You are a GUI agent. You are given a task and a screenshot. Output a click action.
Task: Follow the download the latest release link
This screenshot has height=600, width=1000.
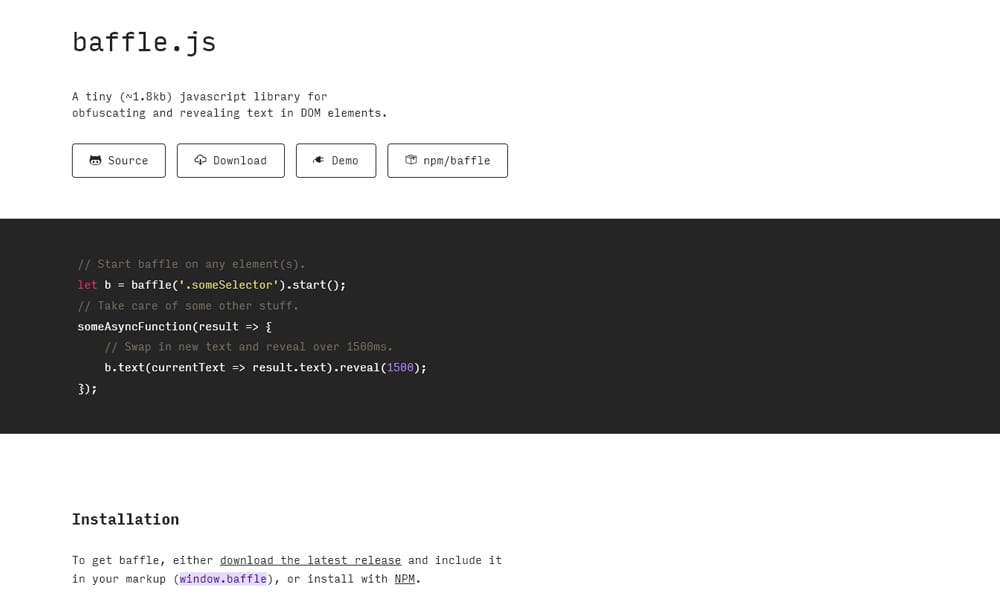(310, 560)
